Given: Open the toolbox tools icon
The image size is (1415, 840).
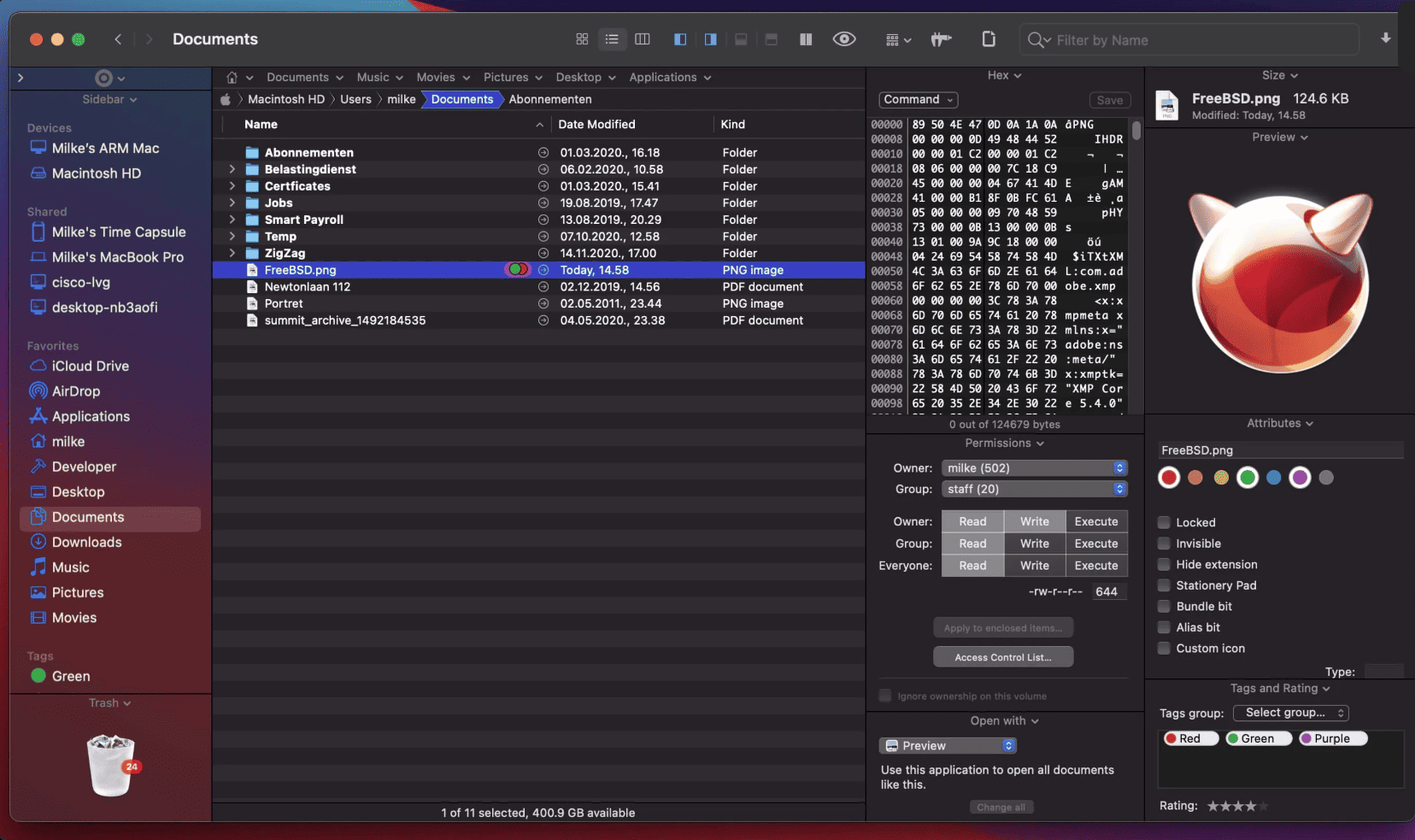Looking at the screenshot, I should [941, 39].
